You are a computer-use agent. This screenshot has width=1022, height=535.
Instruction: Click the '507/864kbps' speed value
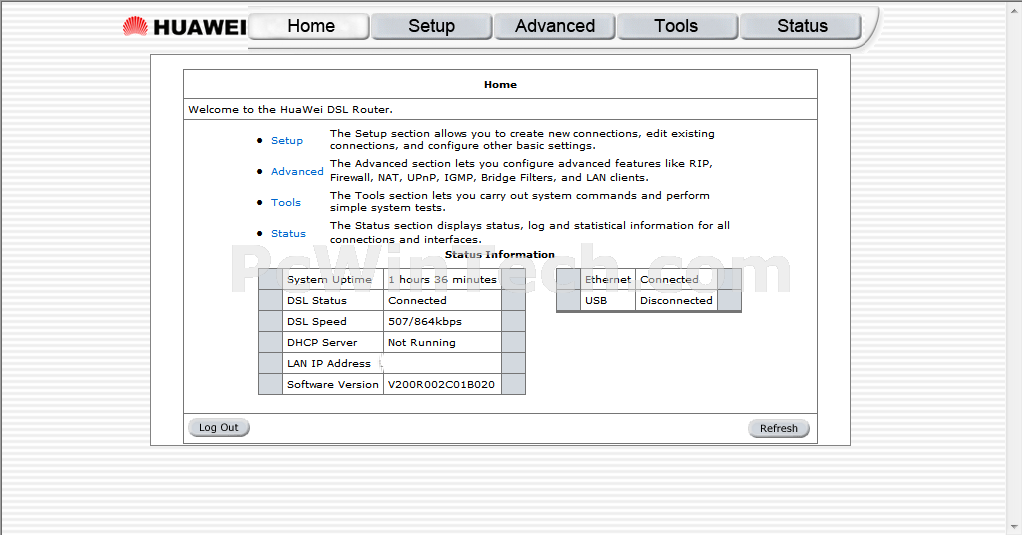click(443, 321)
